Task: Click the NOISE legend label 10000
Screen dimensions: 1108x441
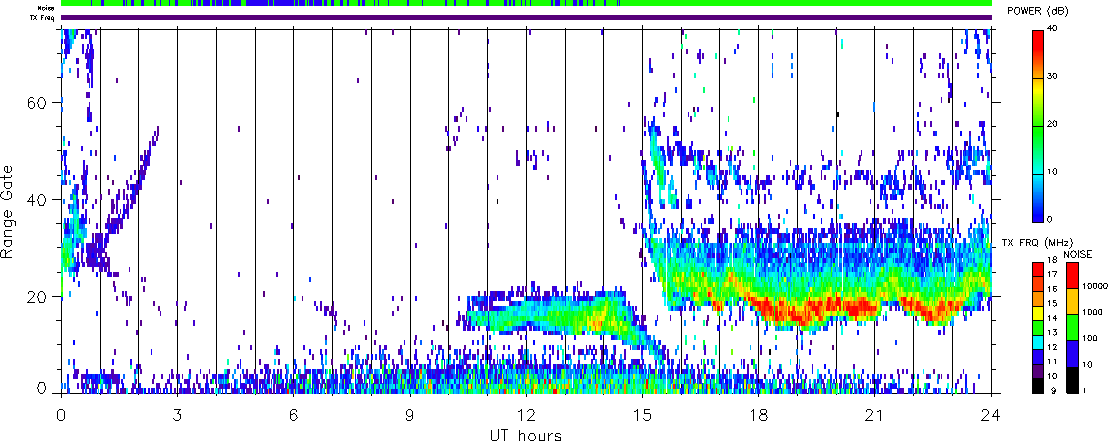Action: [1094, 288]
